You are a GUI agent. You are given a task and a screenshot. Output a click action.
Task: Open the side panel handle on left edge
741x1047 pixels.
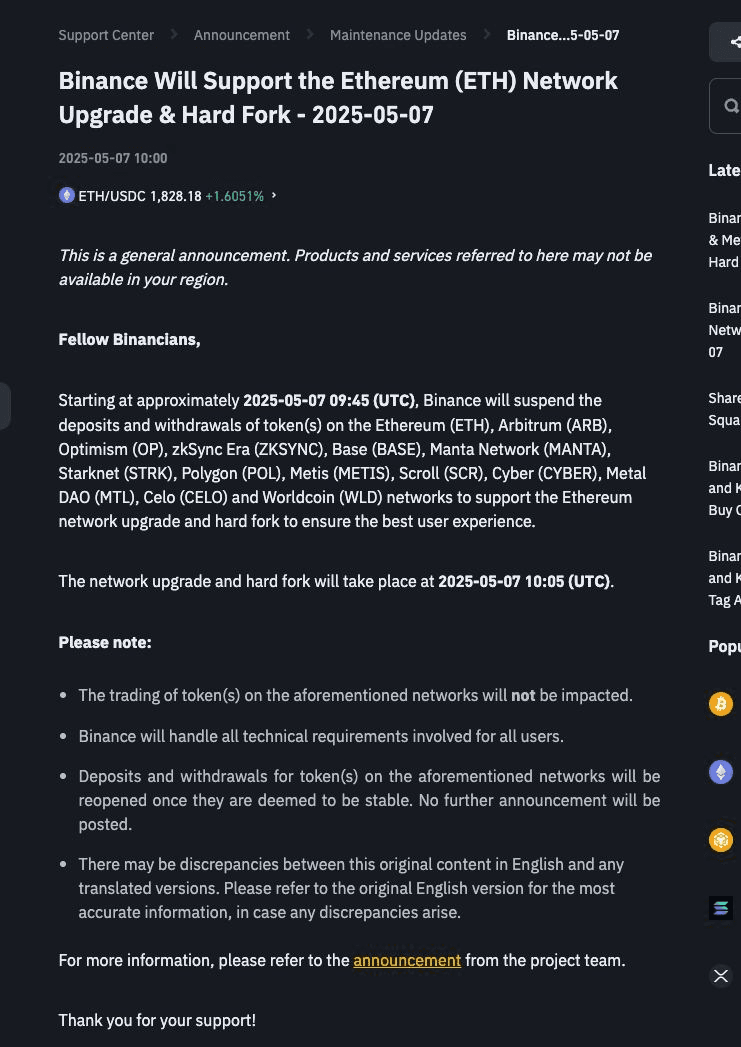click(5, 406)
